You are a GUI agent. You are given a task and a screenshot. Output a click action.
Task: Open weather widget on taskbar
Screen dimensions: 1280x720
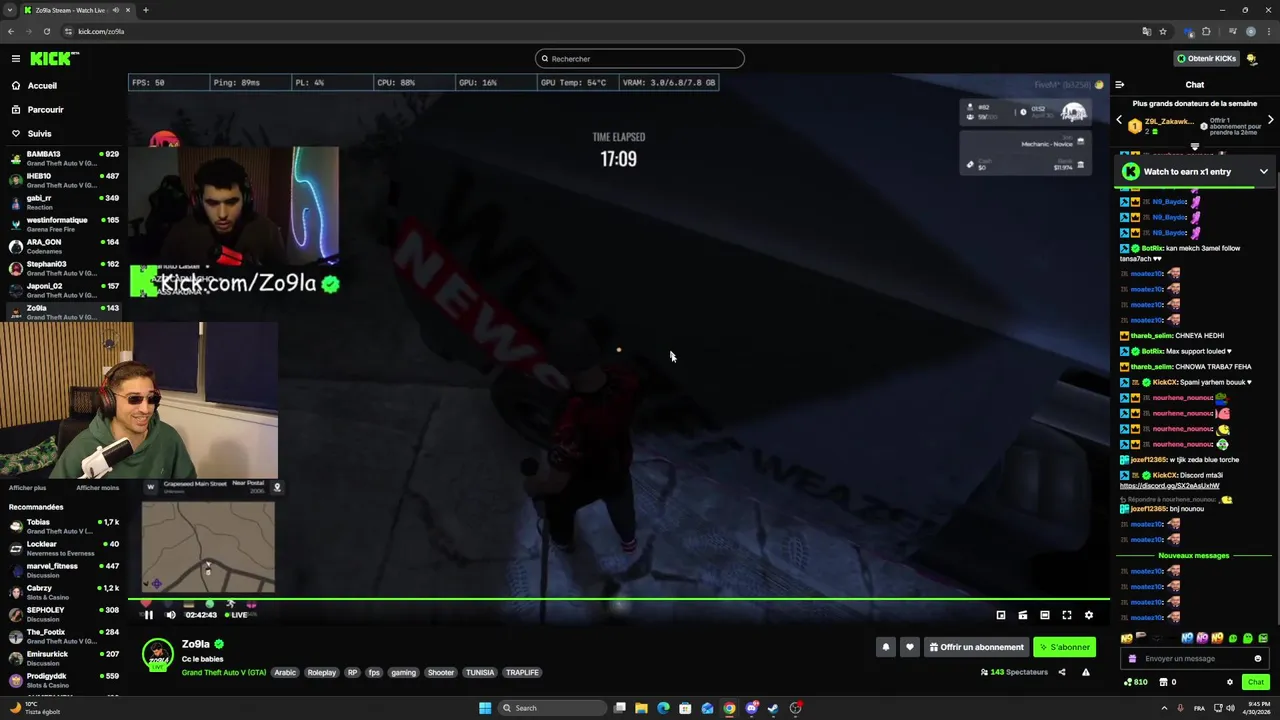point(36,708)
